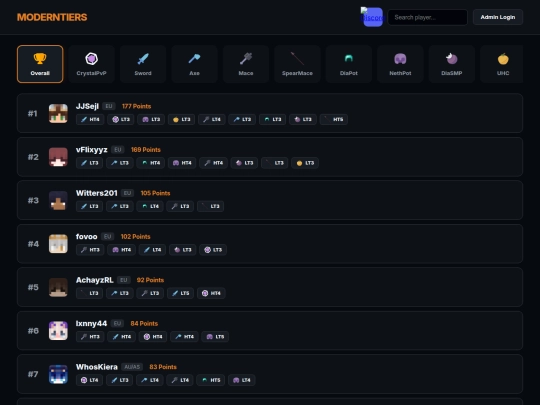Click WhosKiera's crystal LT4 badge
Screen dimensions: 540x405
pyautogui.click(x=90, y=380)
